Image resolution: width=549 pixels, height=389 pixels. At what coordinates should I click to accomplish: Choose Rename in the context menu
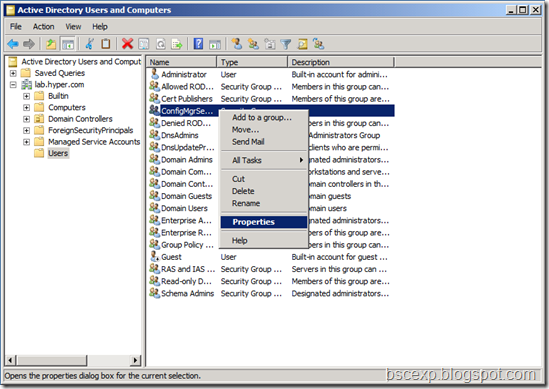pyautogui.click(x=264, y=203)
